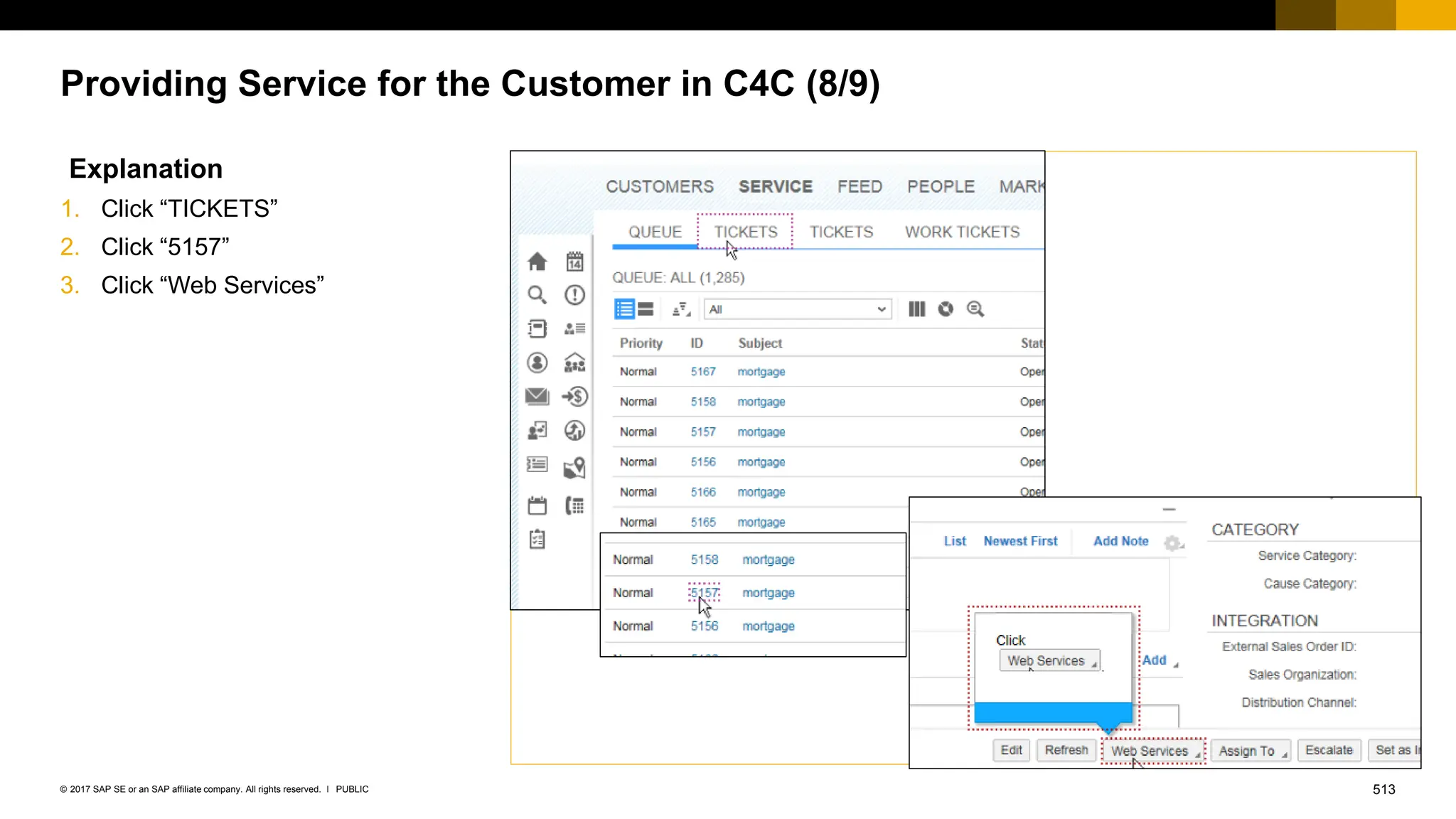Open the gear settings icon beside Add Note

1173,543
